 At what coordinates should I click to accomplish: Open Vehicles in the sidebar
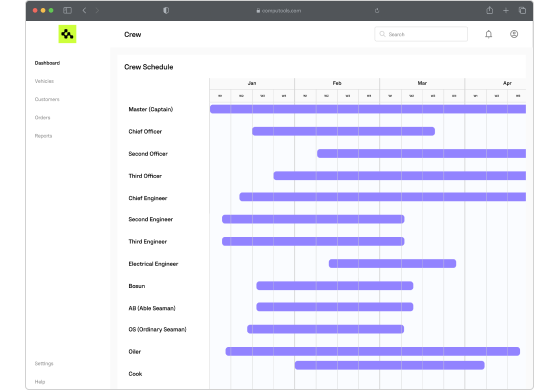pos(44,81)
